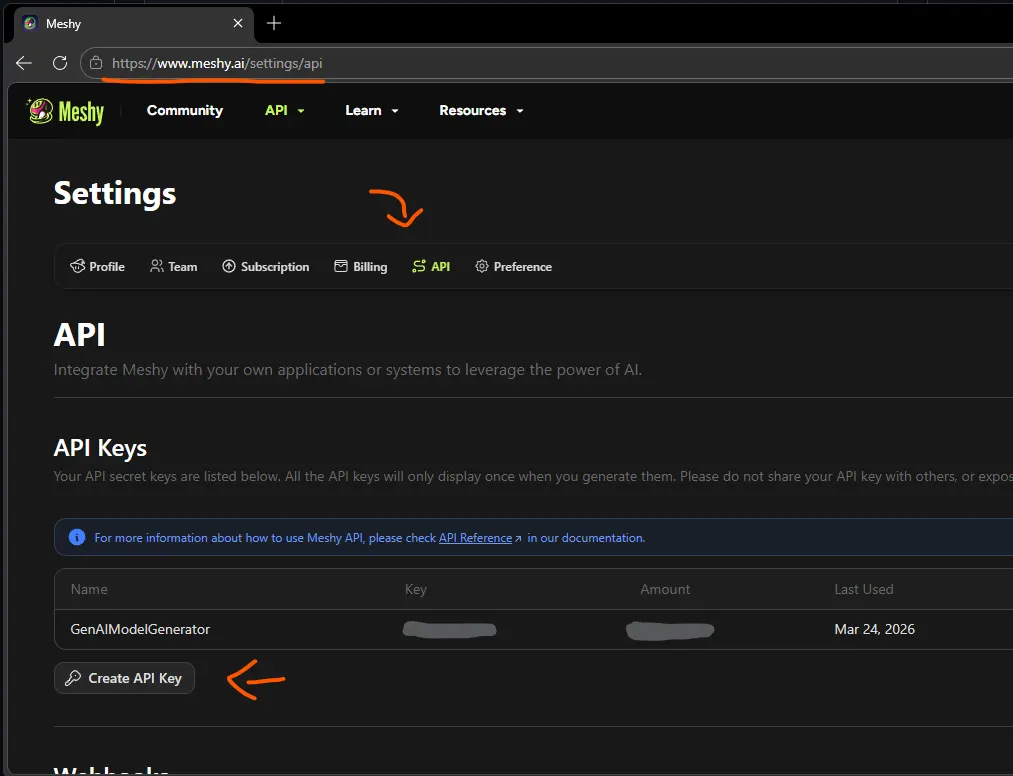The width and height of the screenshot is (1013, 776).
Task: Click the Amount column header
Action: [x=665, y=589]
